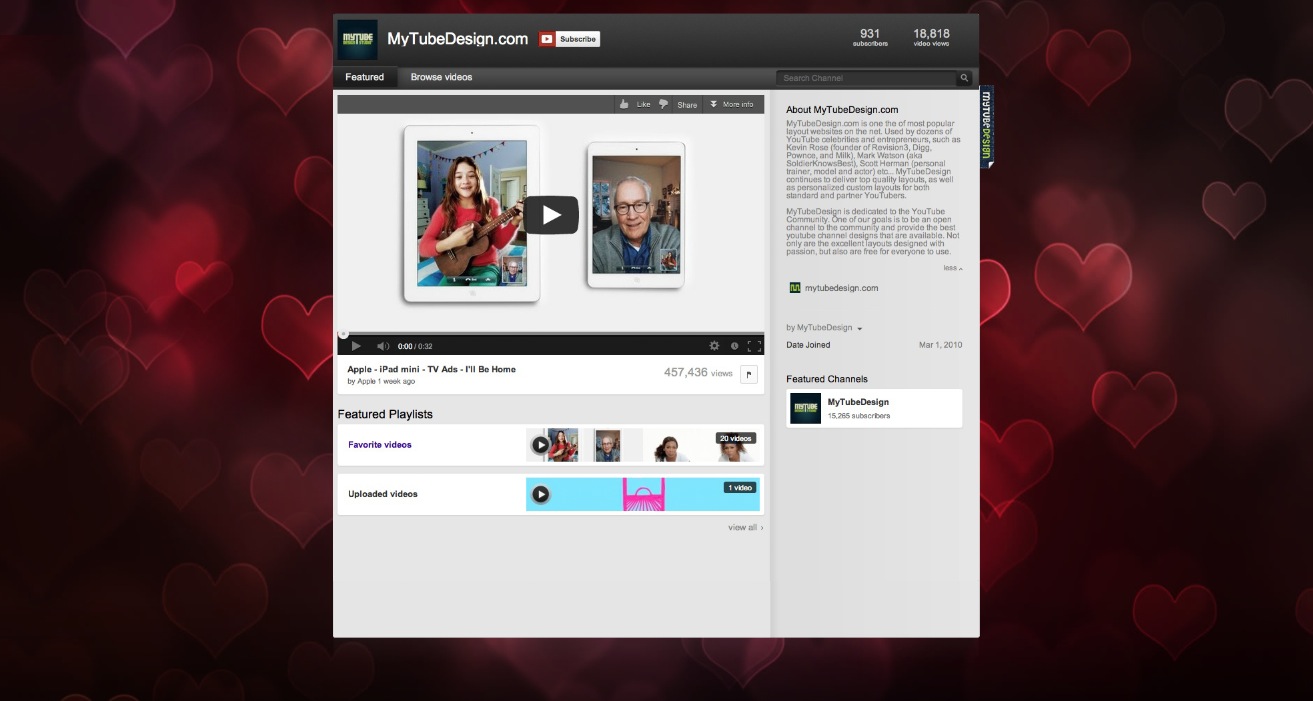
Task: Dislike the video with thumbs down
Action: tap(663, 104)
